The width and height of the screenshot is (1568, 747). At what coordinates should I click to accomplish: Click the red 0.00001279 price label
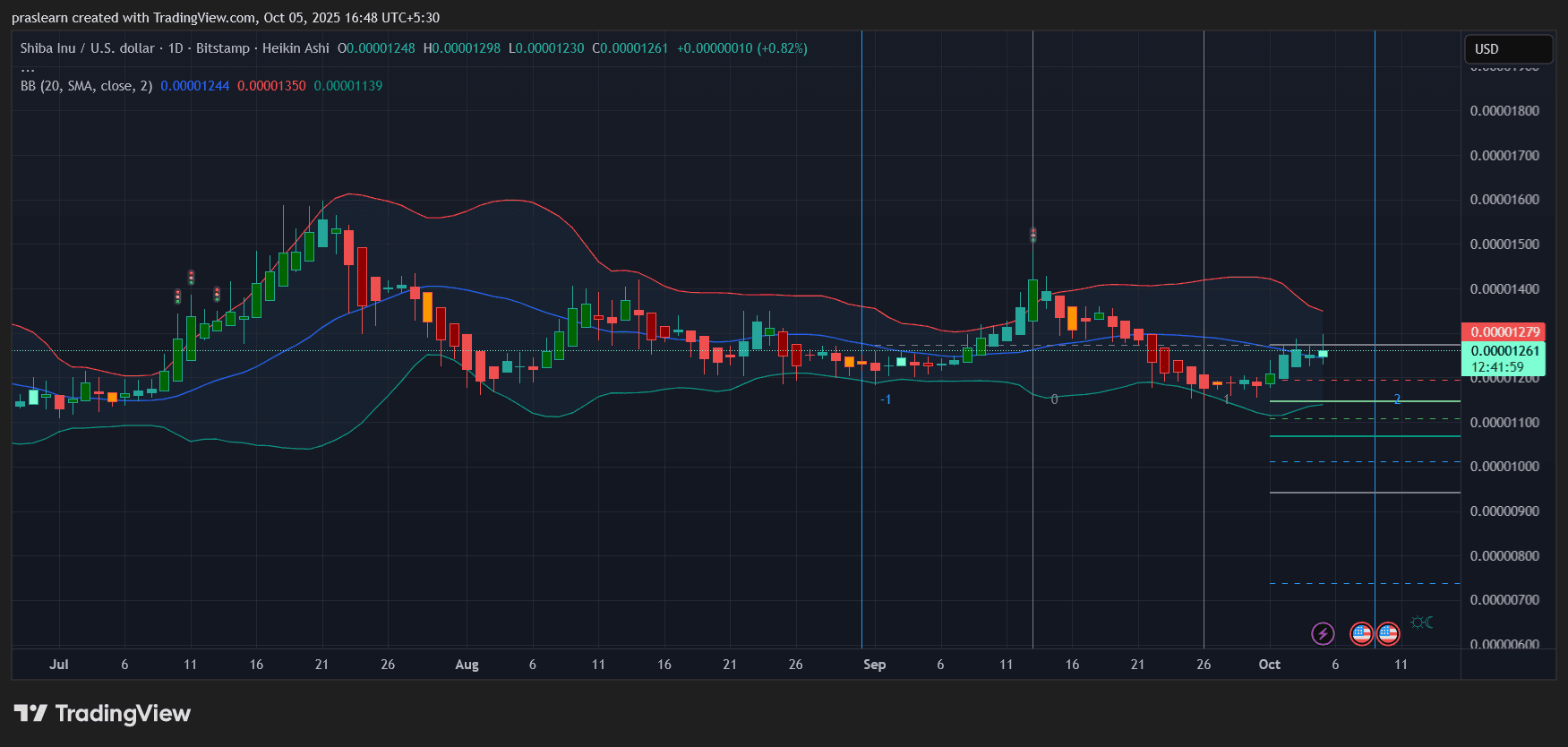point(1504,332)
